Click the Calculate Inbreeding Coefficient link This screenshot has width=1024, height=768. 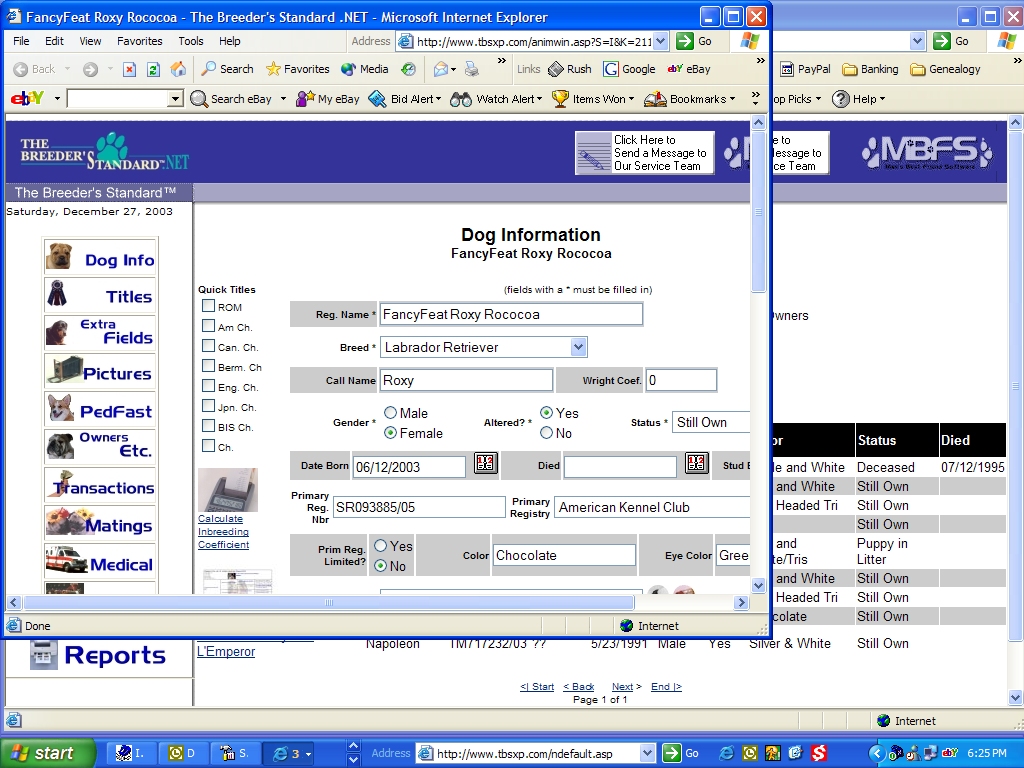click(x=223, y=532)
